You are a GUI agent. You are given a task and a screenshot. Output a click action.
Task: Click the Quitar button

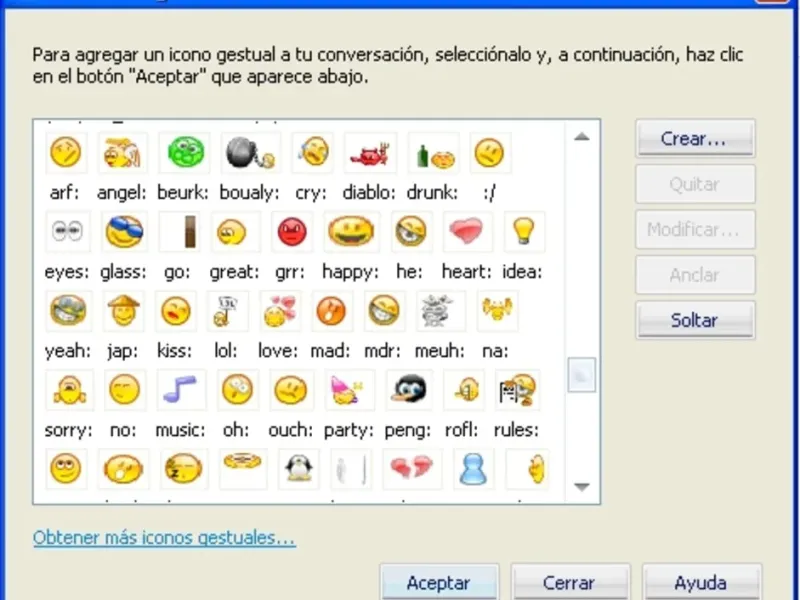click(695, 184)
